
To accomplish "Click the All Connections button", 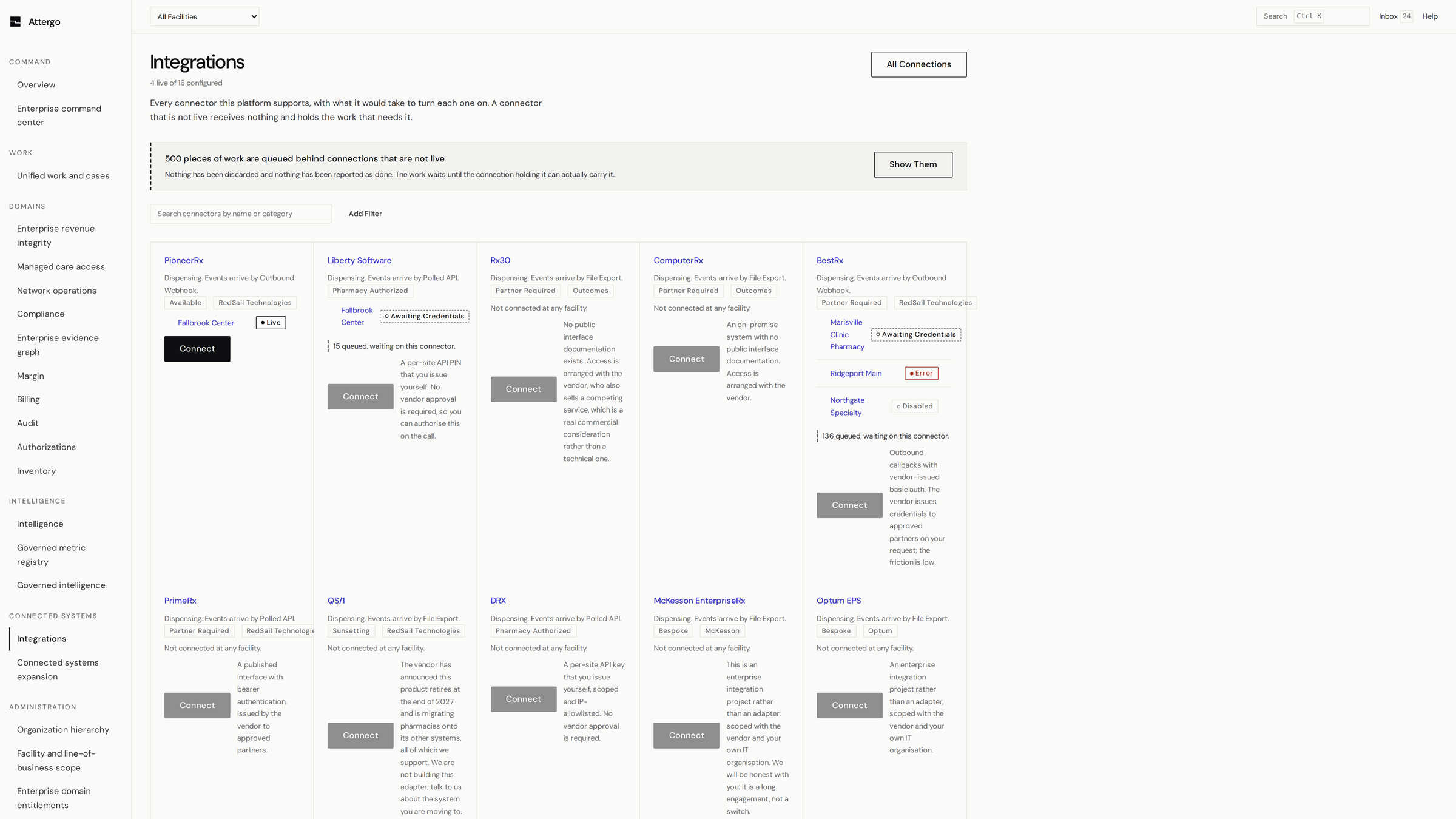I will pyautogui.click(x=918, y=64).
